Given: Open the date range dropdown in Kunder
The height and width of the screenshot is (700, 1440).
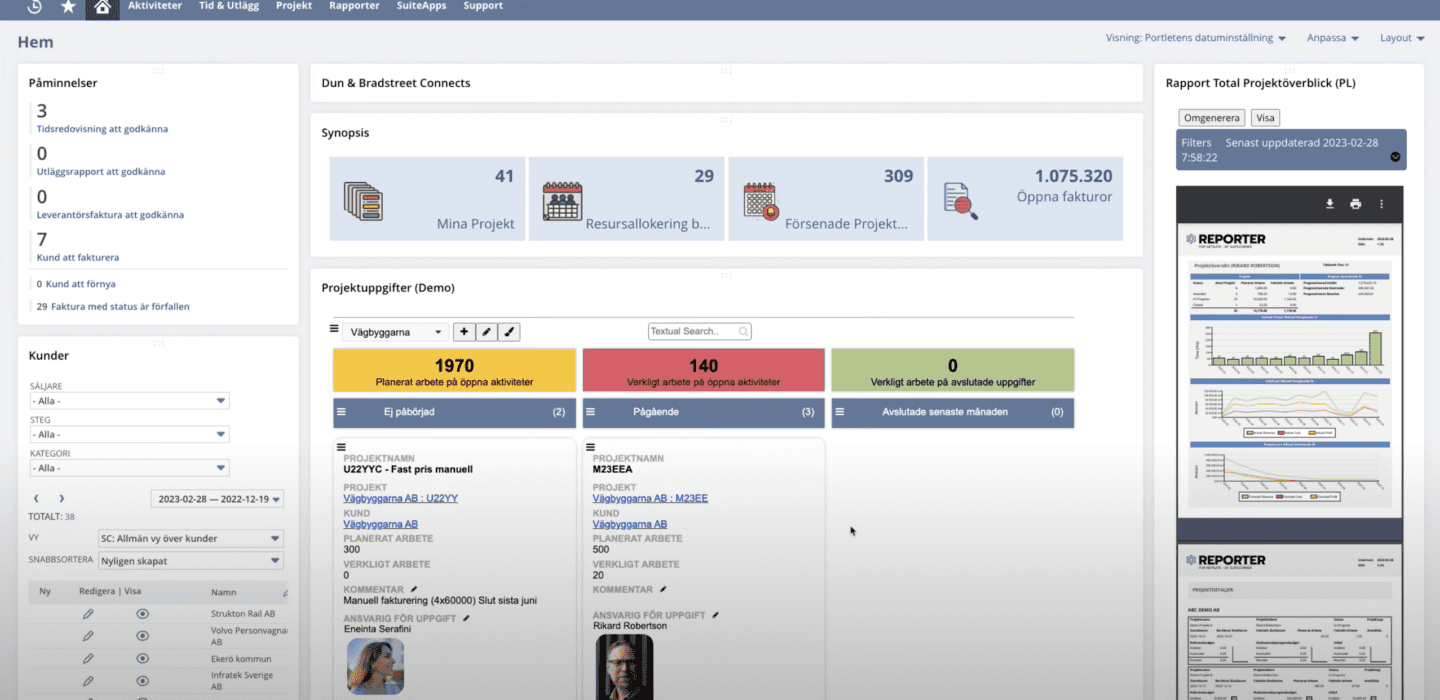Looking at the screenshot, I should 217,499.
